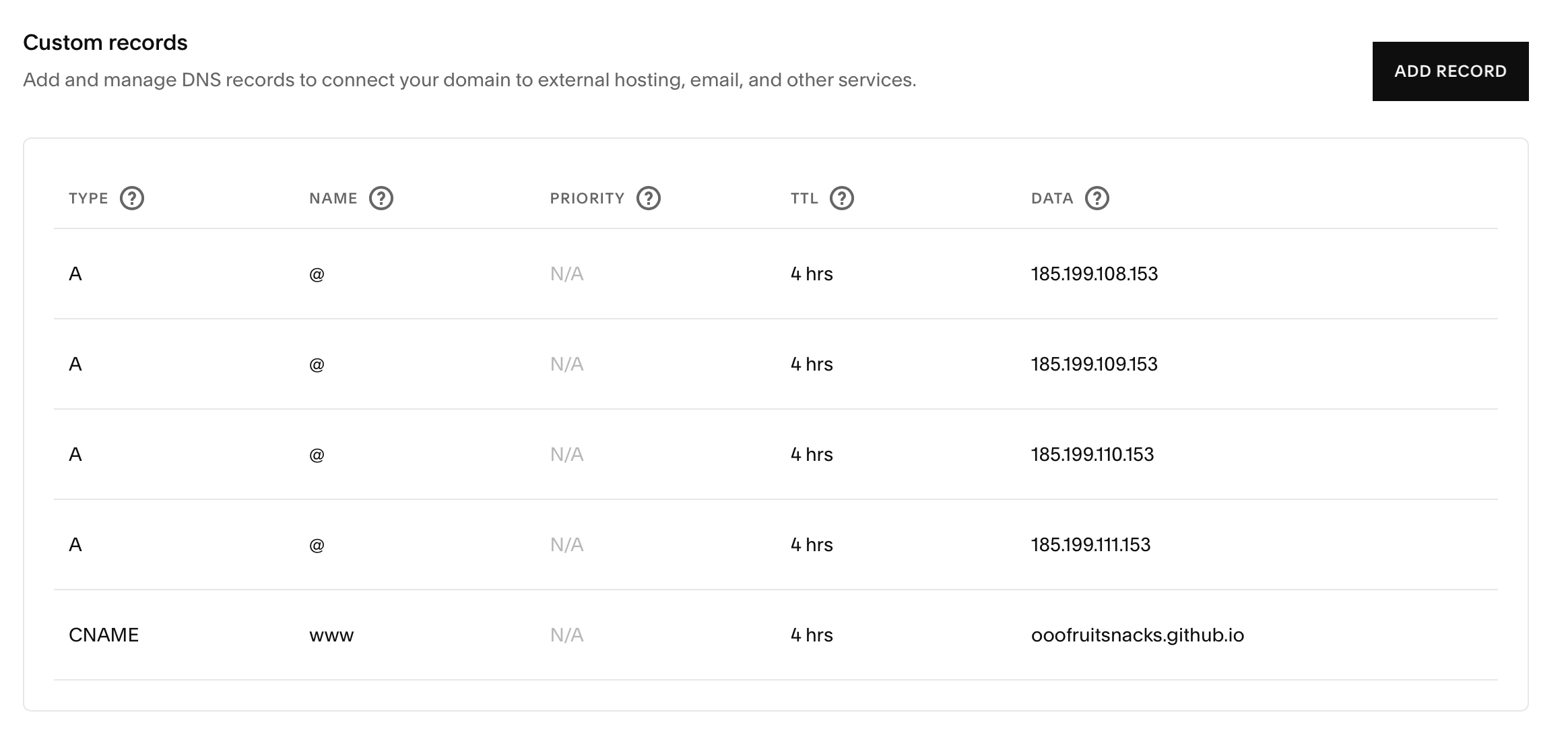Click the DATA column header

point(1052,198)
